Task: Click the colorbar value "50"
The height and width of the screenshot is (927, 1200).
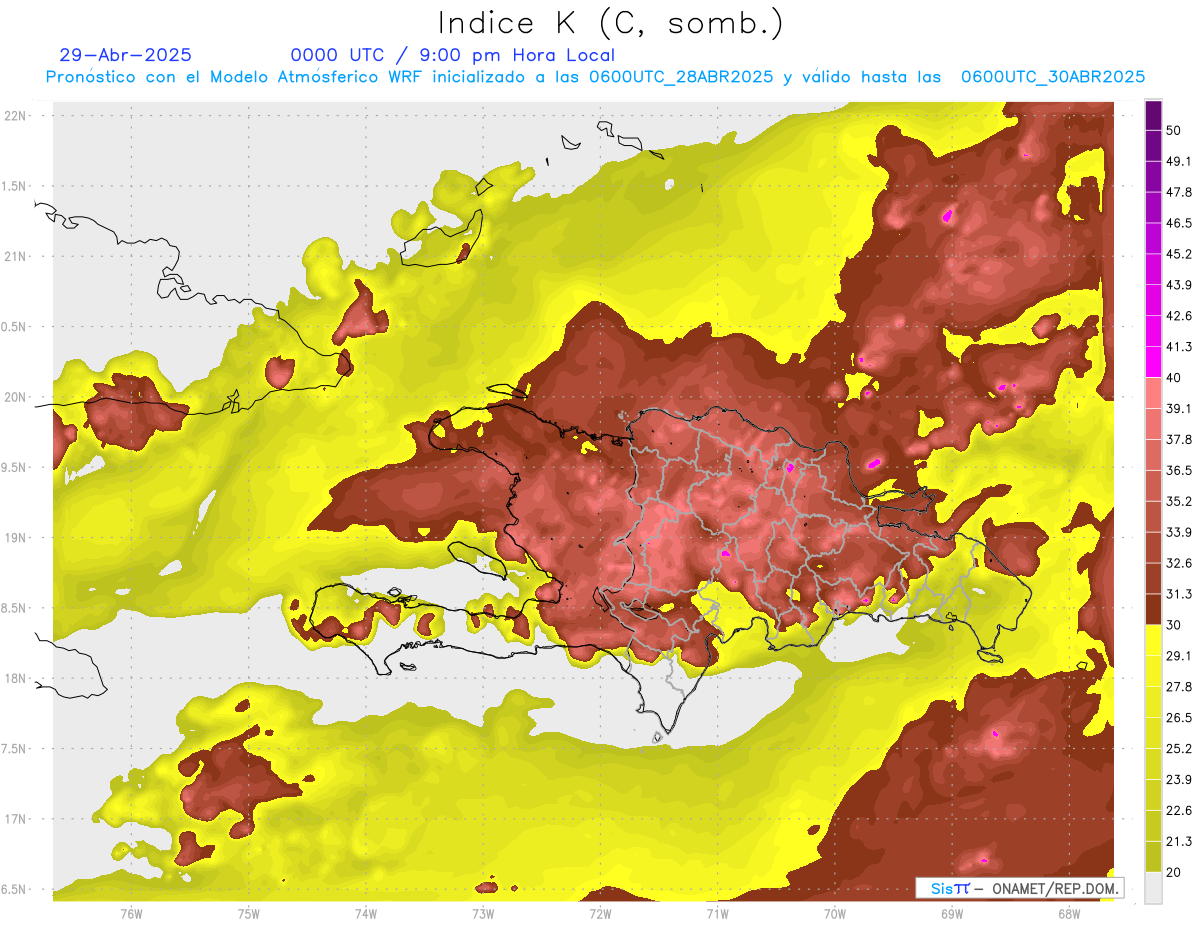Action: pyautogui.click(x=1173, y=130)
